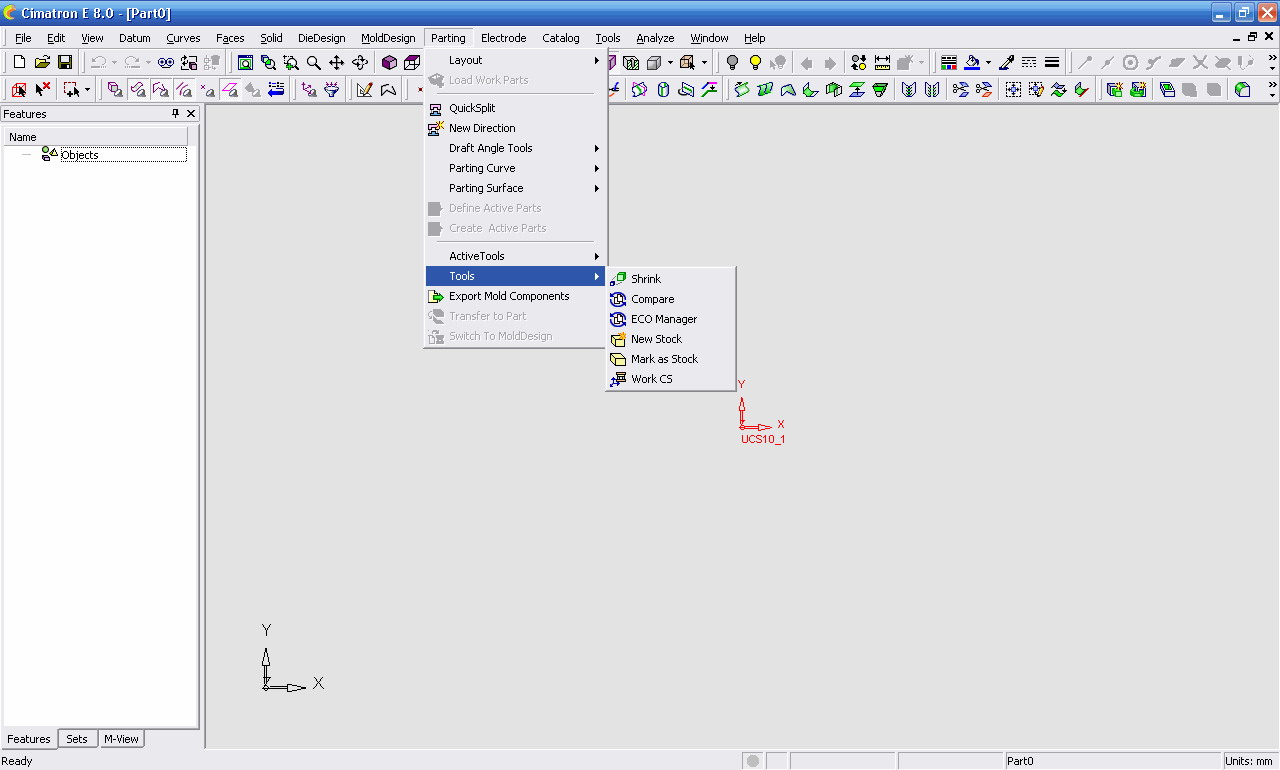Open the color table palette icon

pyautogui.click(x=949, y=62)
